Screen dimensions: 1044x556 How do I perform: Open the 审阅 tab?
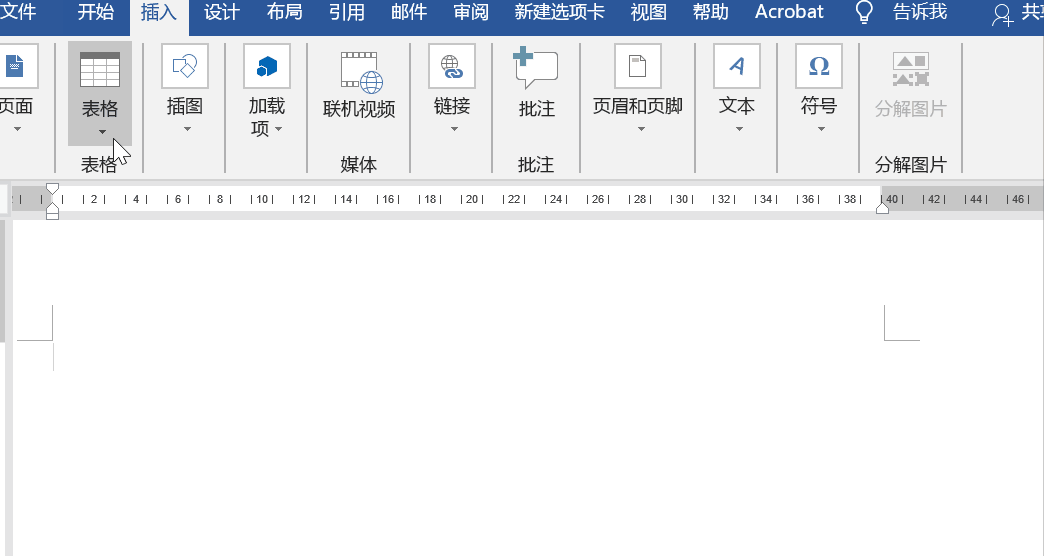(471, 12)
